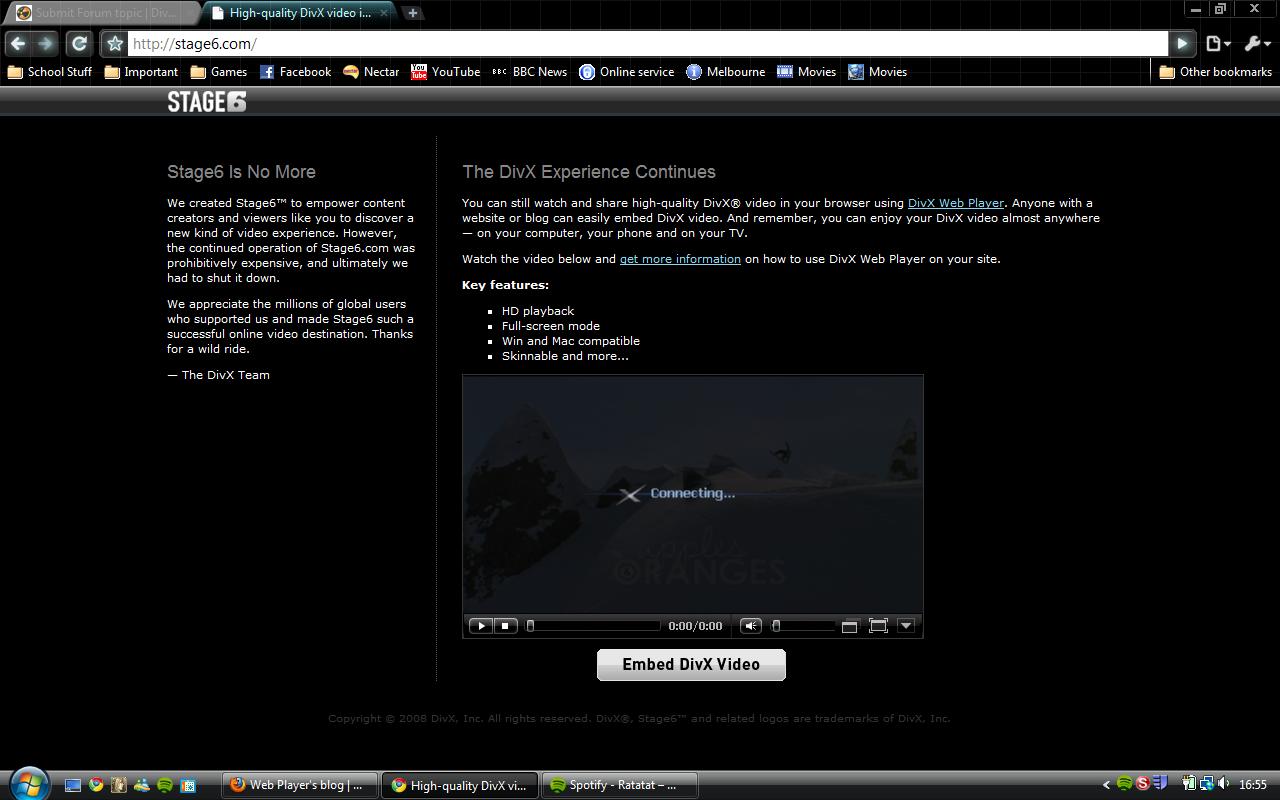Open the Facebook bookmark

point(295,72)
